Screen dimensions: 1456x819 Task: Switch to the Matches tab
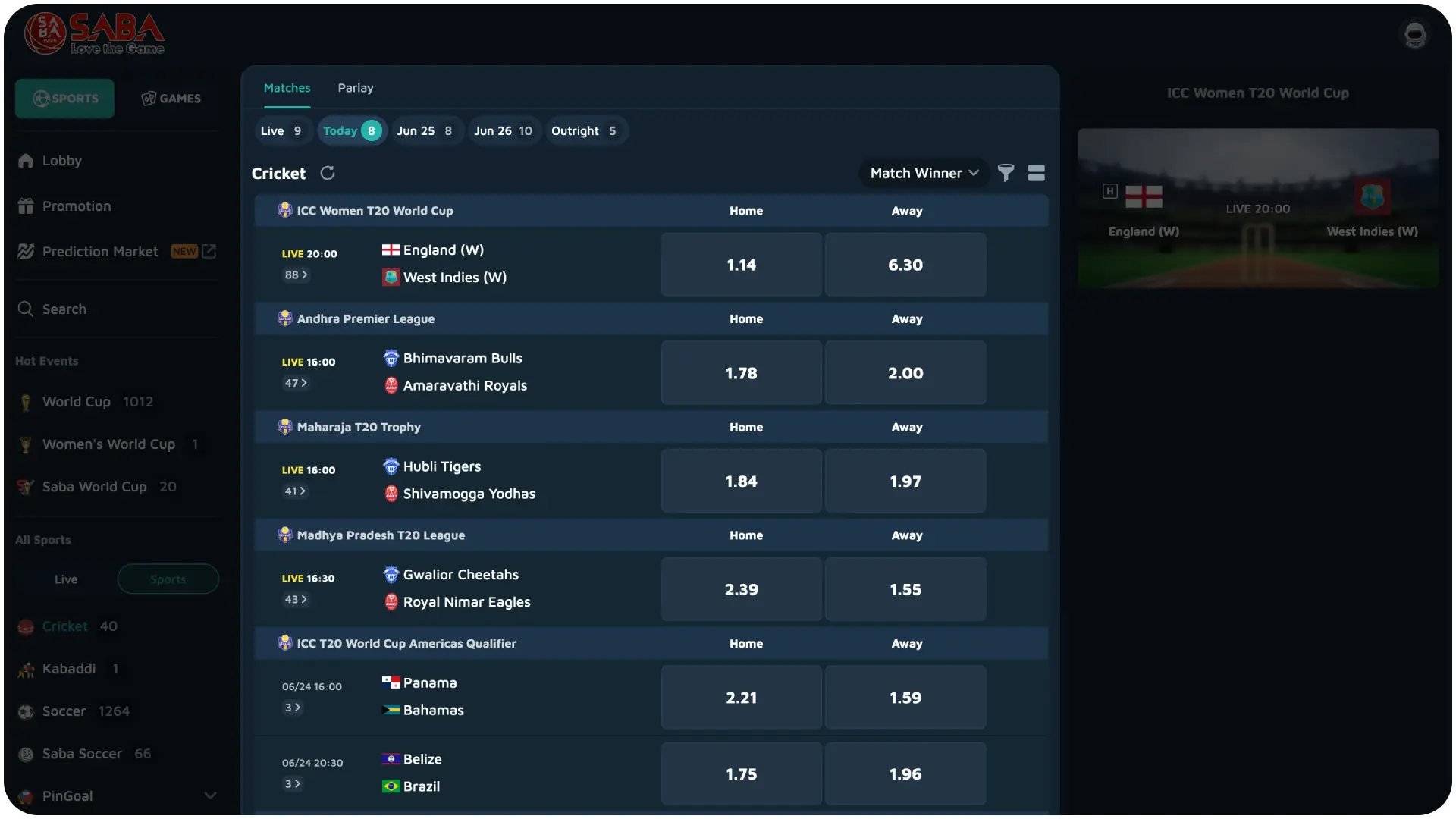[x=287, y=88]
